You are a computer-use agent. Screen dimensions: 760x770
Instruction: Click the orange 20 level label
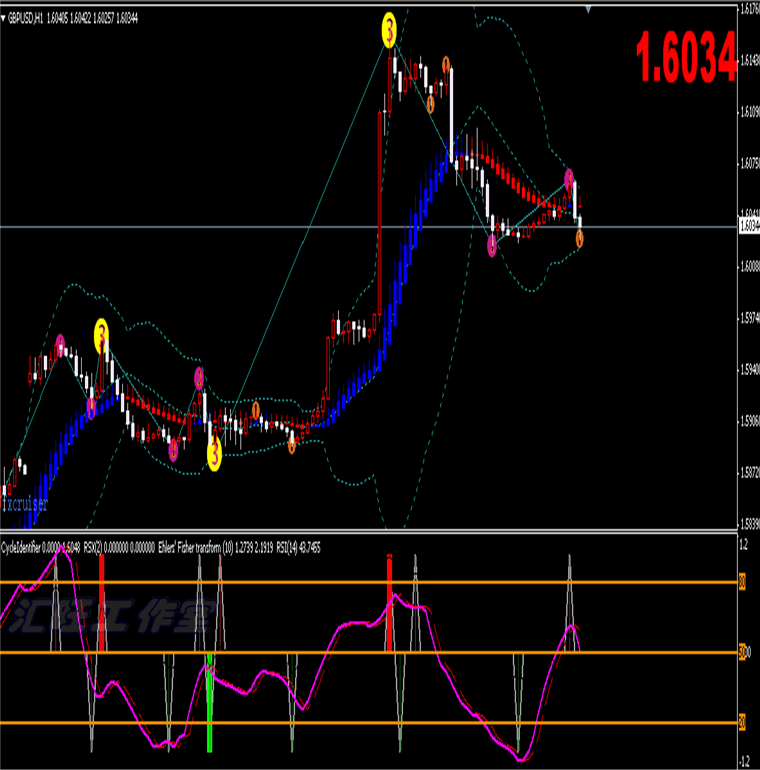click(x=742, y=723)
